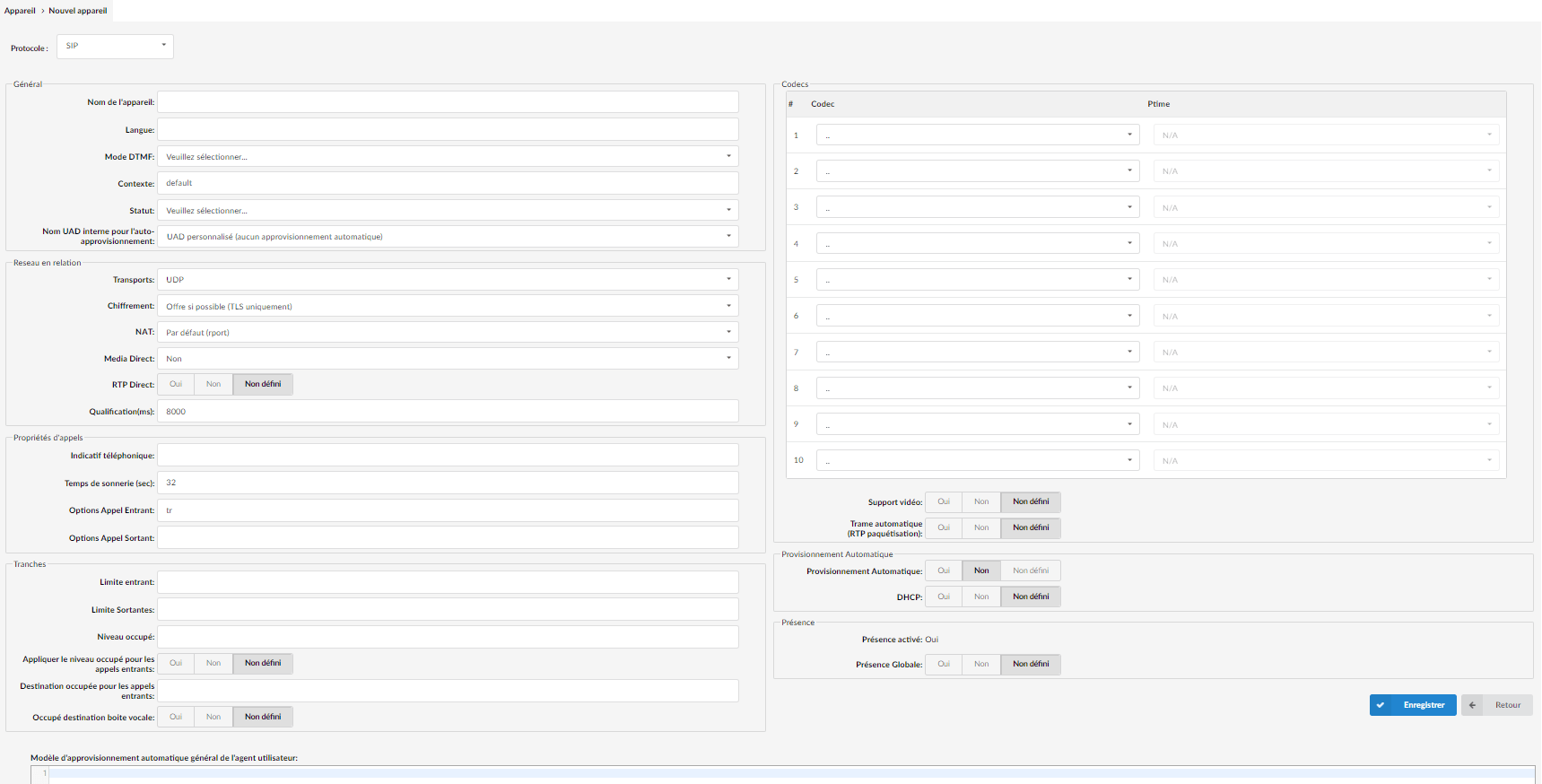Click the Limite entrant field

448,582
